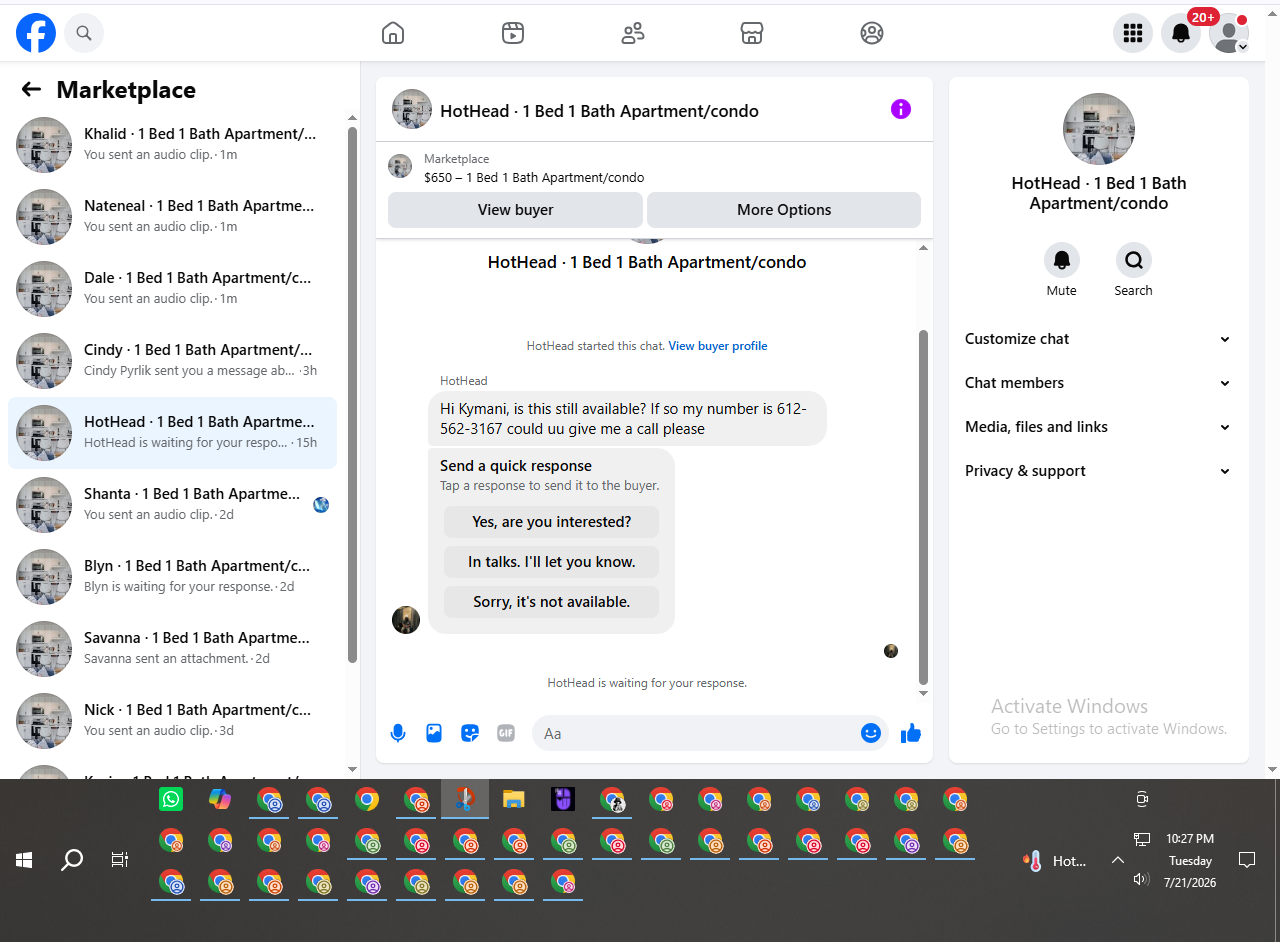The image size is (1280, 942).
Task: Click the up arrow of the conversation list scrollbar
Action: 352,118
